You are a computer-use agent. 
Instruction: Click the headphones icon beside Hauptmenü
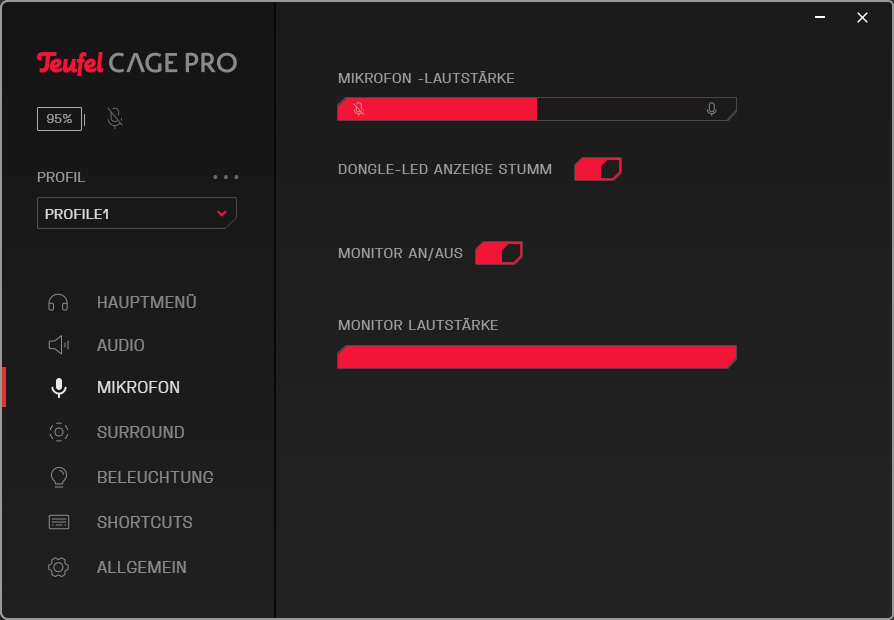59,302
